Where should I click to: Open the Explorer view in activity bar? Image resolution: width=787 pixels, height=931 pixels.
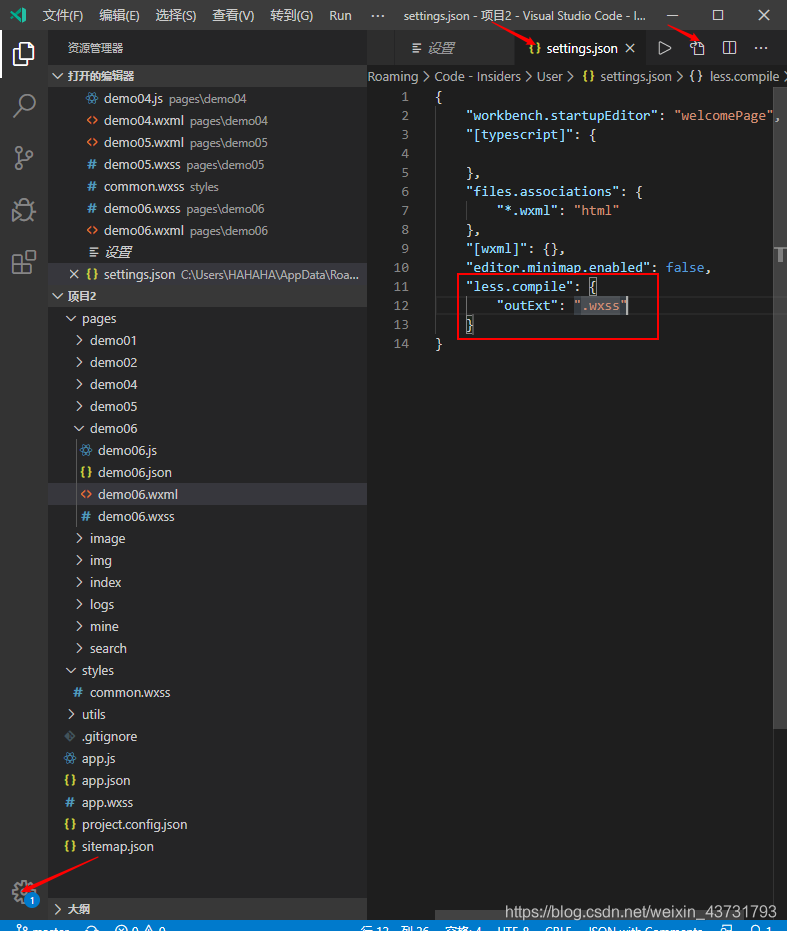(24, 54)
